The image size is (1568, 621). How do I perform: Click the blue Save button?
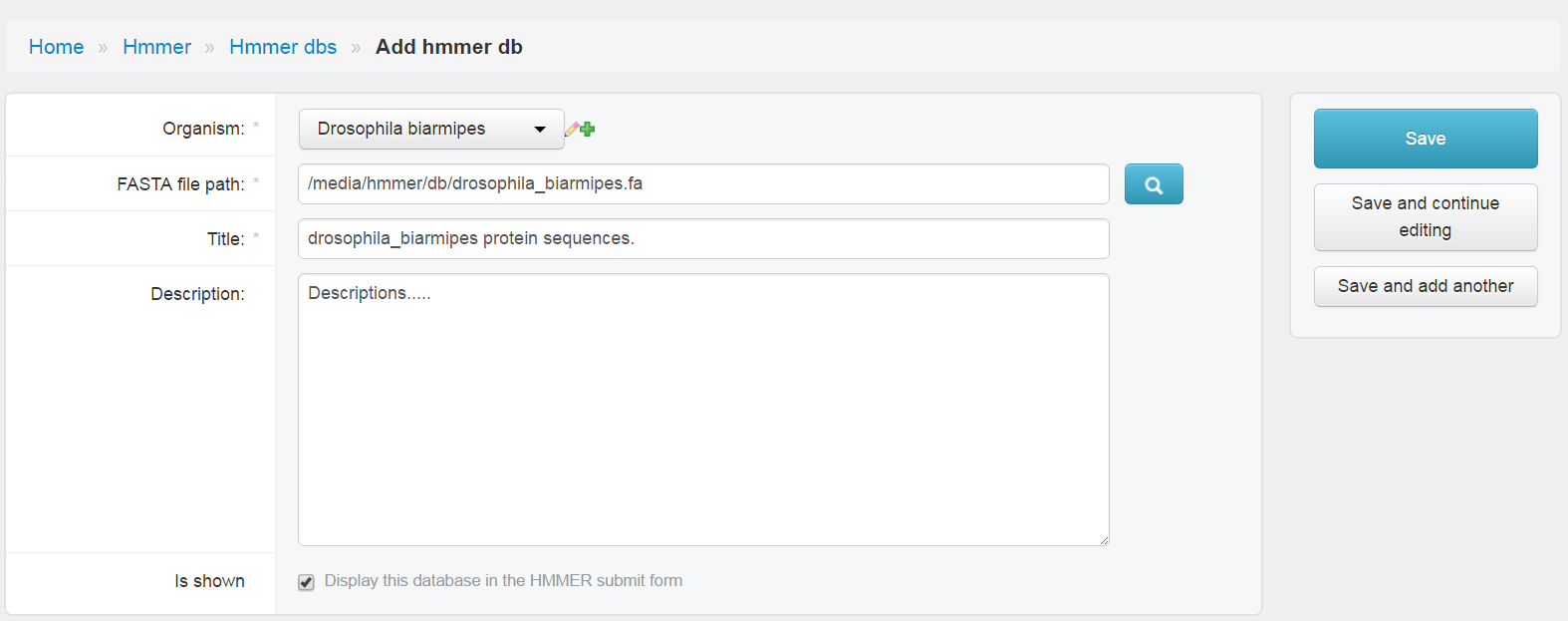(1426, 139)
